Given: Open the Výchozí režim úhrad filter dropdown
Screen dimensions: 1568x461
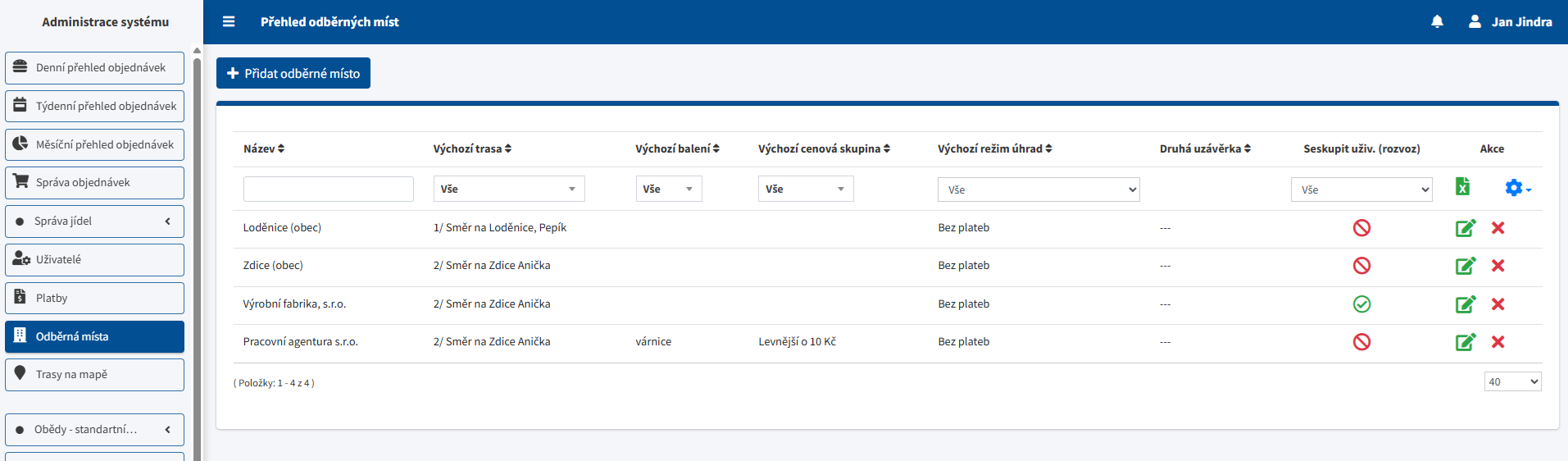Looking at the screenshot, I should click(x=1038, y=189).
